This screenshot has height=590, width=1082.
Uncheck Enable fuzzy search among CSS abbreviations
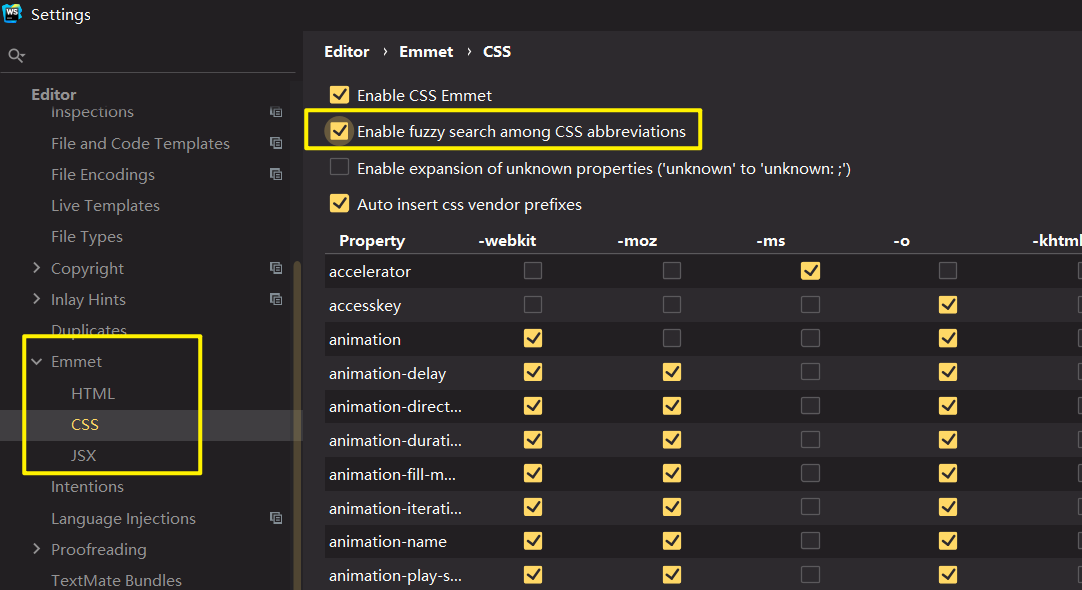[339, 130]
